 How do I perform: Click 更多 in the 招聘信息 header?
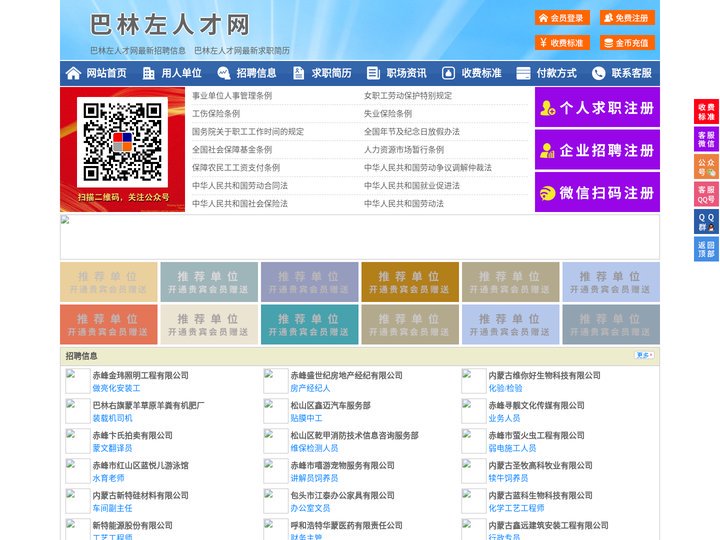(644, 355)
